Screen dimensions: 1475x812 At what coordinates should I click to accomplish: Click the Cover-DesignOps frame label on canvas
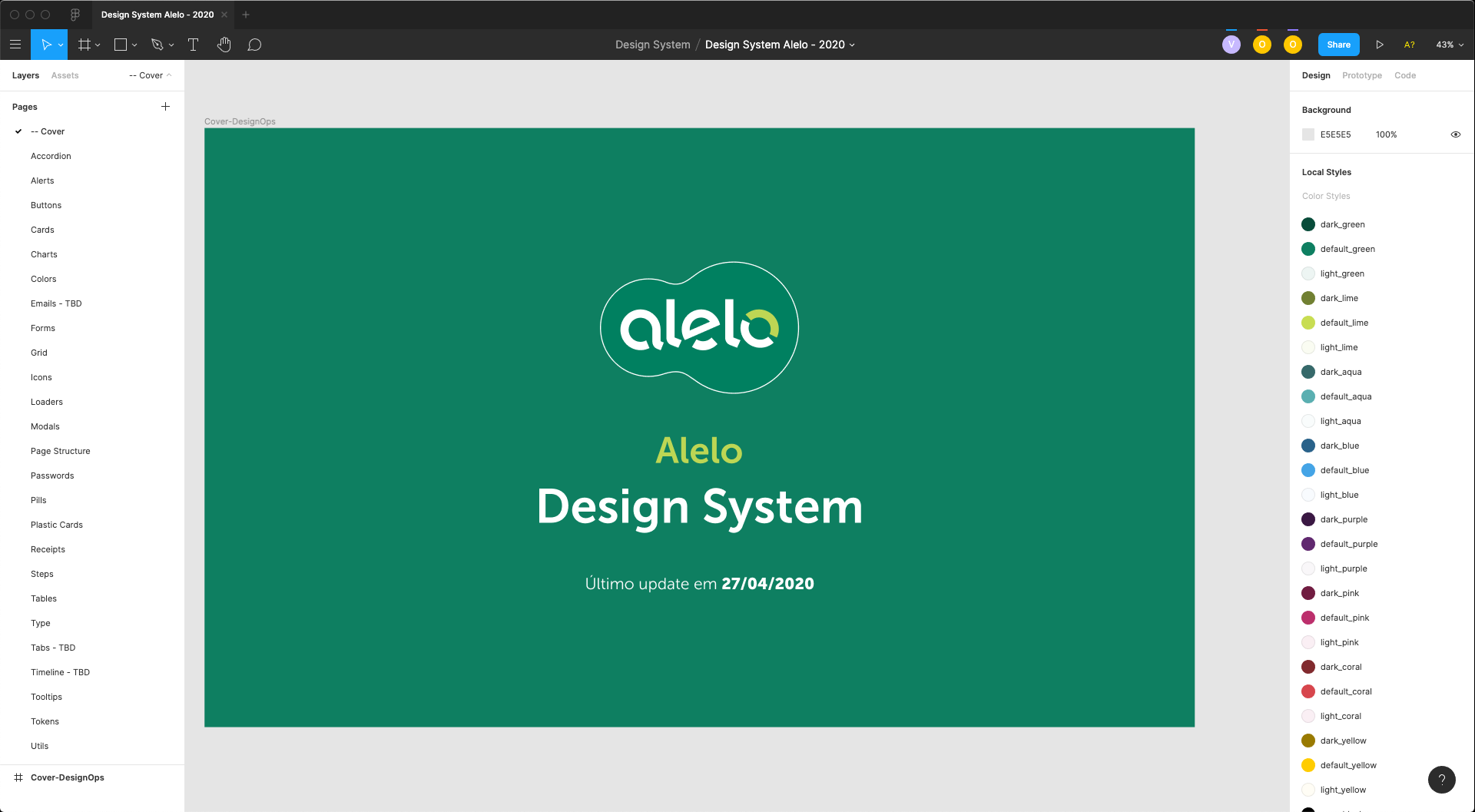[240, 121]
